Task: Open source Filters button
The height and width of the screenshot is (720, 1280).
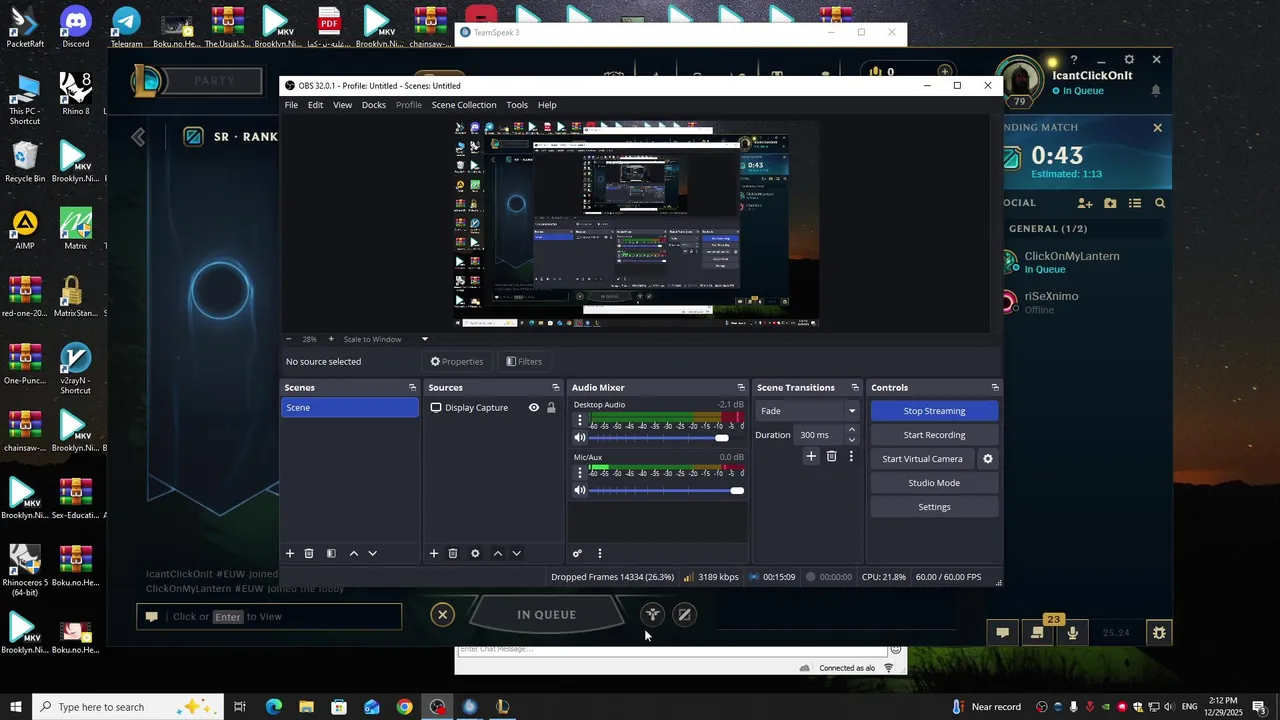Action: pyautogui.click(x=524, y=362)
